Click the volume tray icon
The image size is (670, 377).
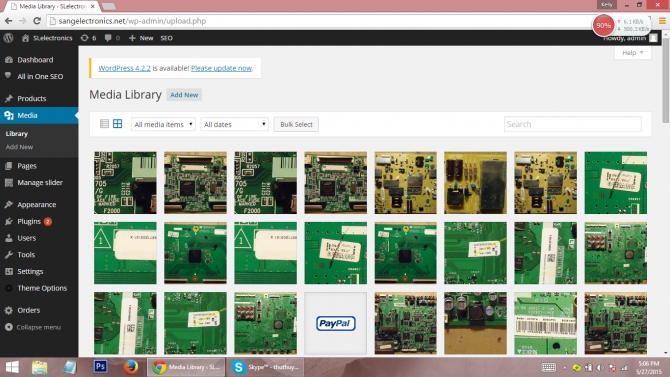(x=600, y=368)
